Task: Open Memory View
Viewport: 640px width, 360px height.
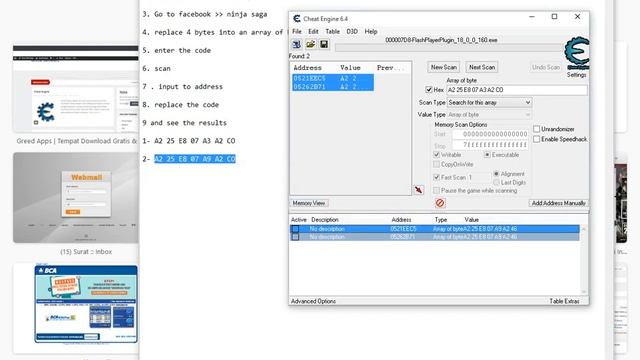Action: coord(309,203)
